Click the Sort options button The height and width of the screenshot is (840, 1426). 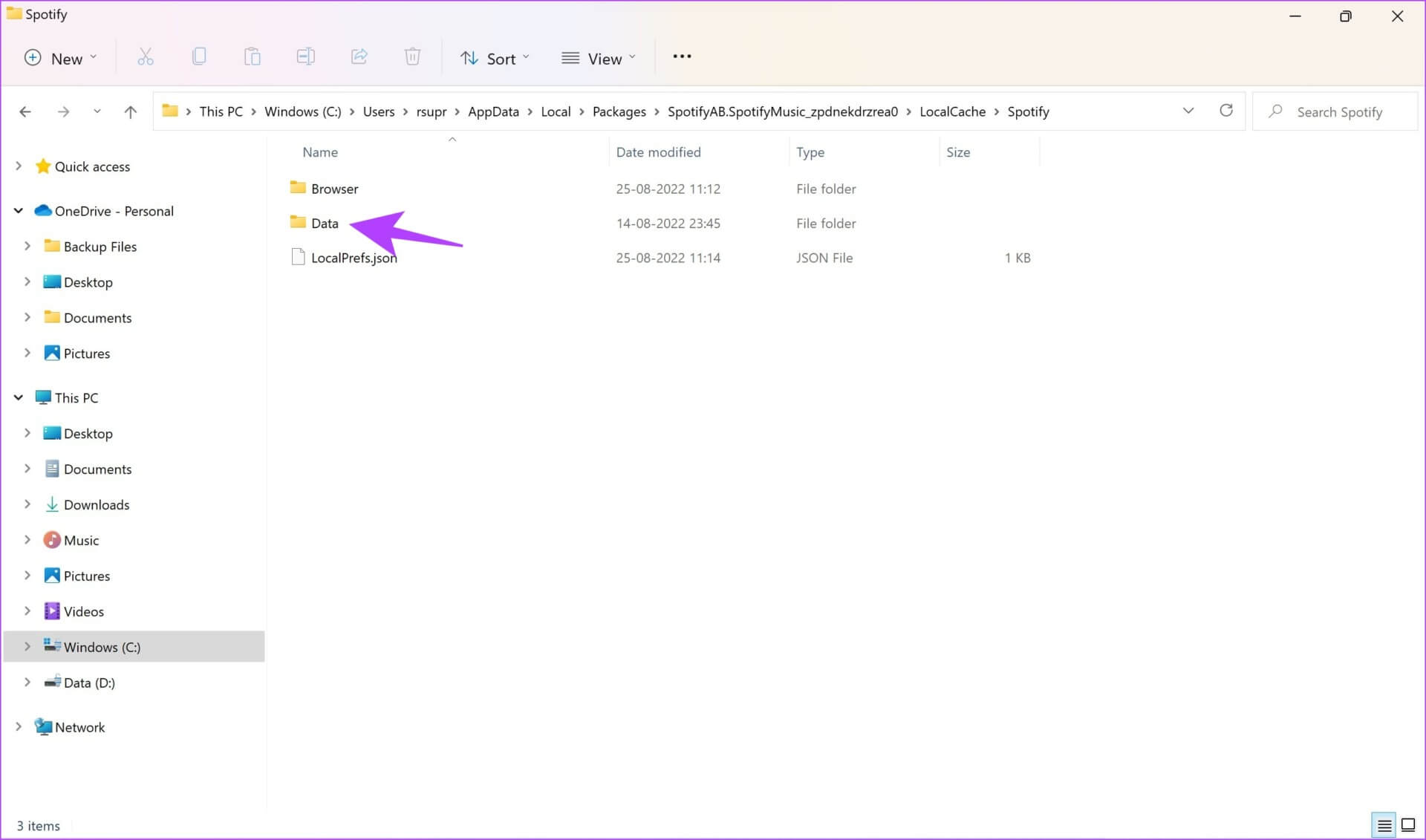494,57
